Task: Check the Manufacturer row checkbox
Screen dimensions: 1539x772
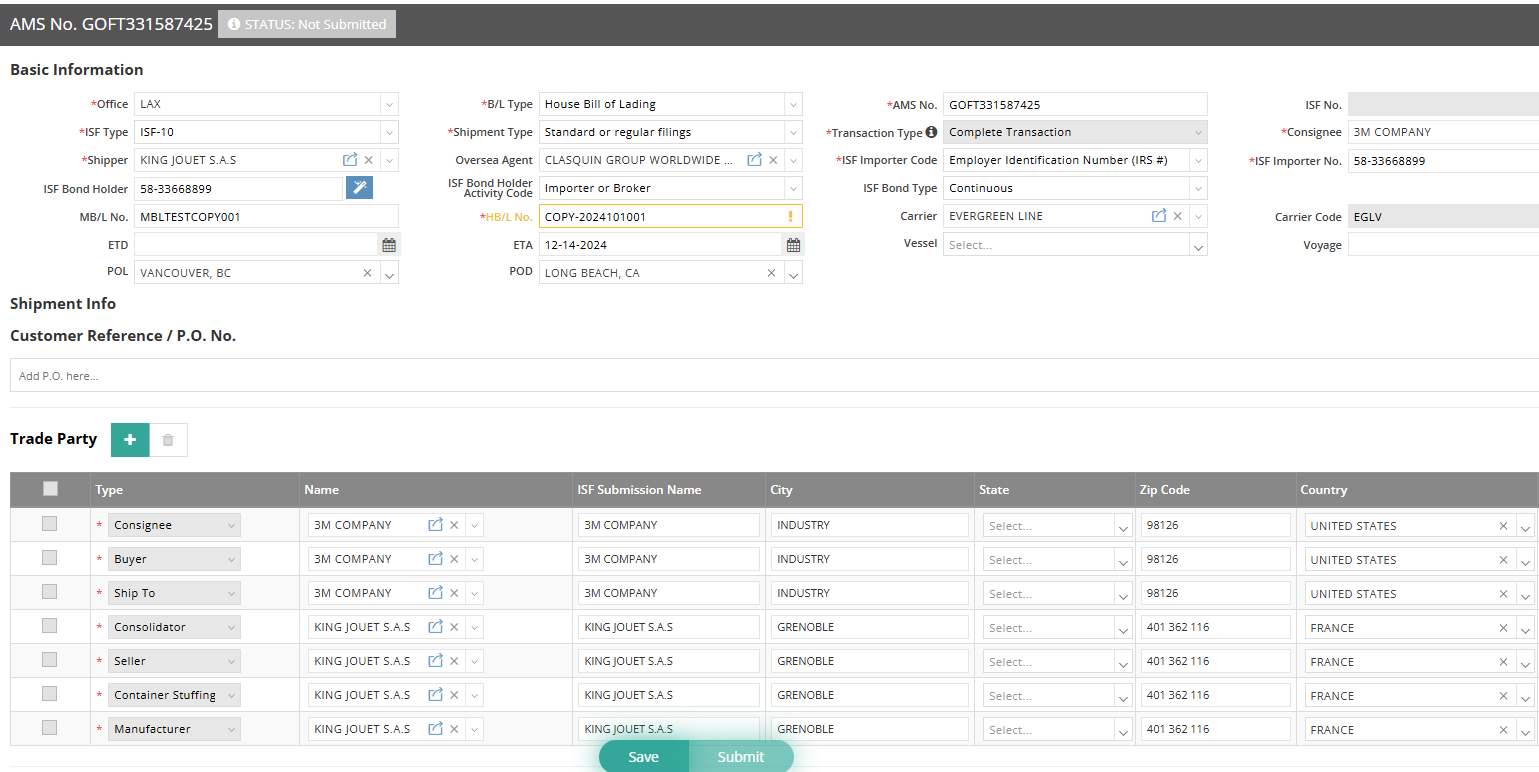Action: 50,728
